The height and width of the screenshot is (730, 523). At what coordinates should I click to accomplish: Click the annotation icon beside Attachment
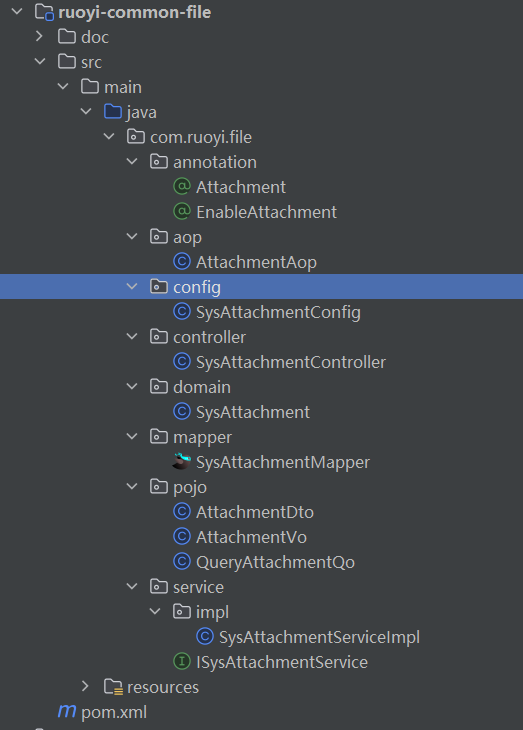click(182, 187)
